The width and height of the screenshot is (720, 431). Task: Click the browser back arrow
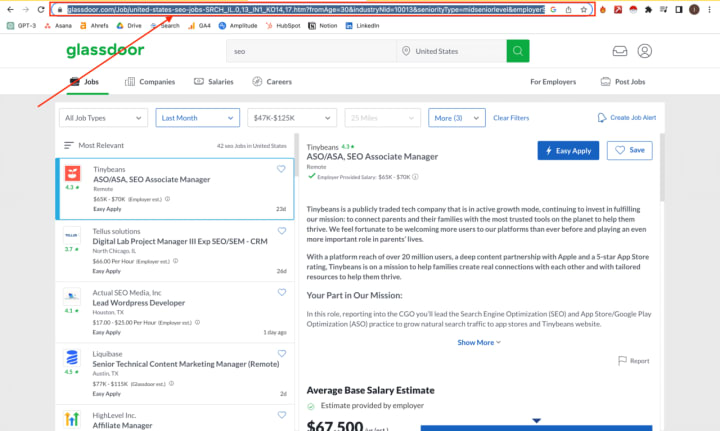(10, 9)
